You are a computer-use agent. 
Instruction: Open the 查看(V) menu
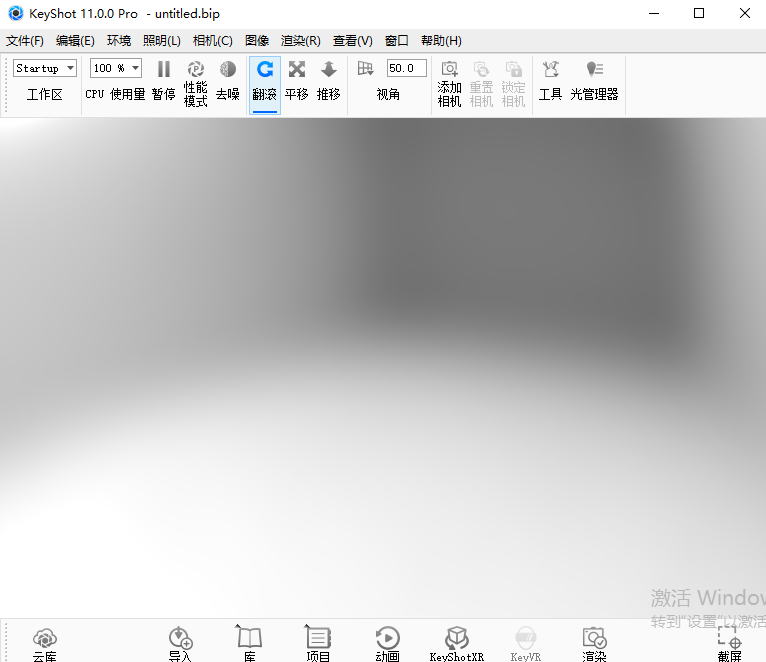tap(353, 41)
